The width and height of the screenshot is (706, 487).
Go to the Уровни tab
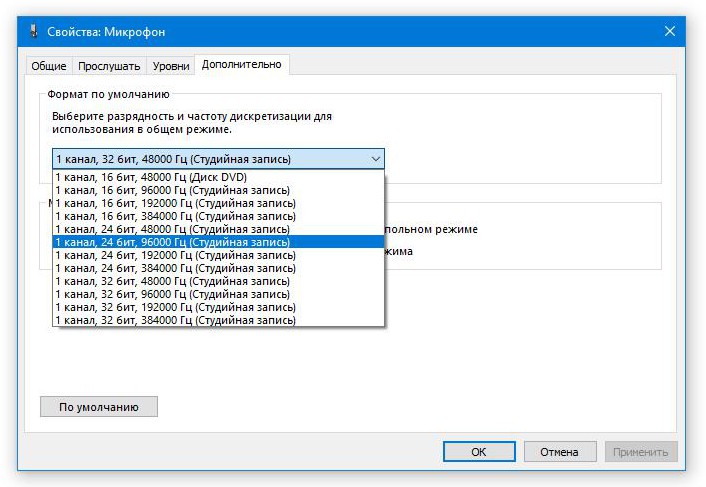(x=171, y=66)
